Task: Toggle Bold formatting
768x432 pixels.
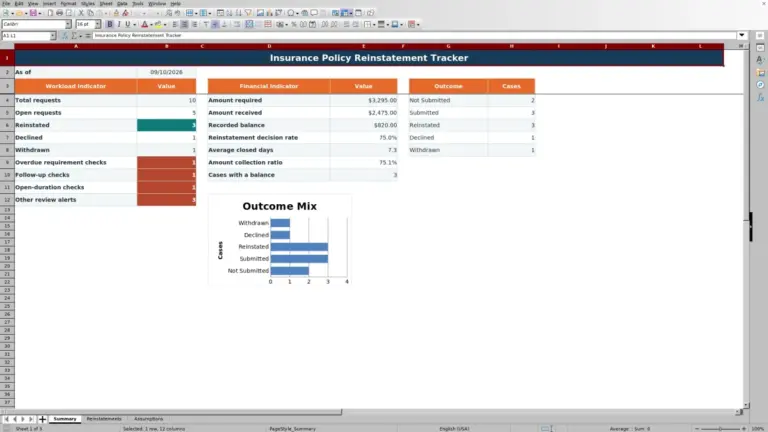Action: click(x=110, y=24)
